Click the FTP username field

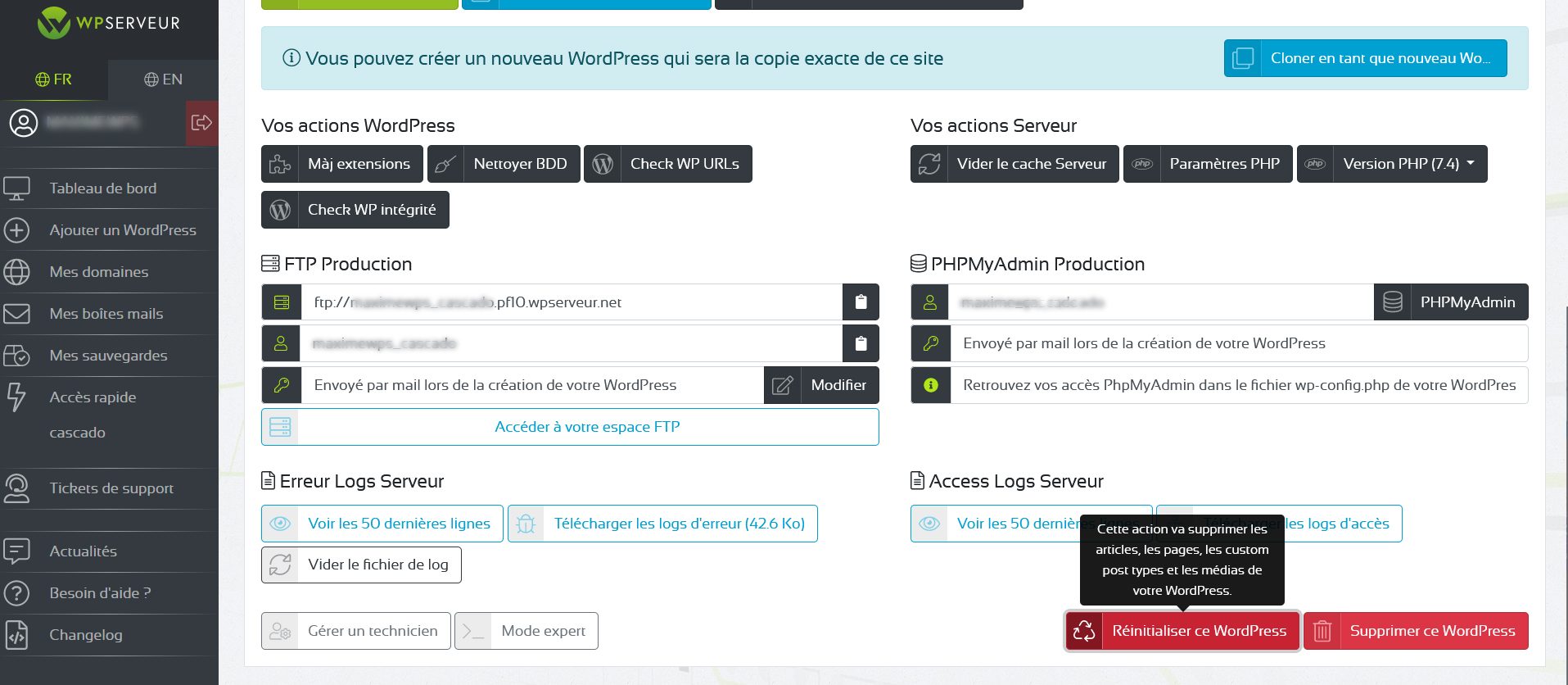pyautogui.click(x=572, y=343)
